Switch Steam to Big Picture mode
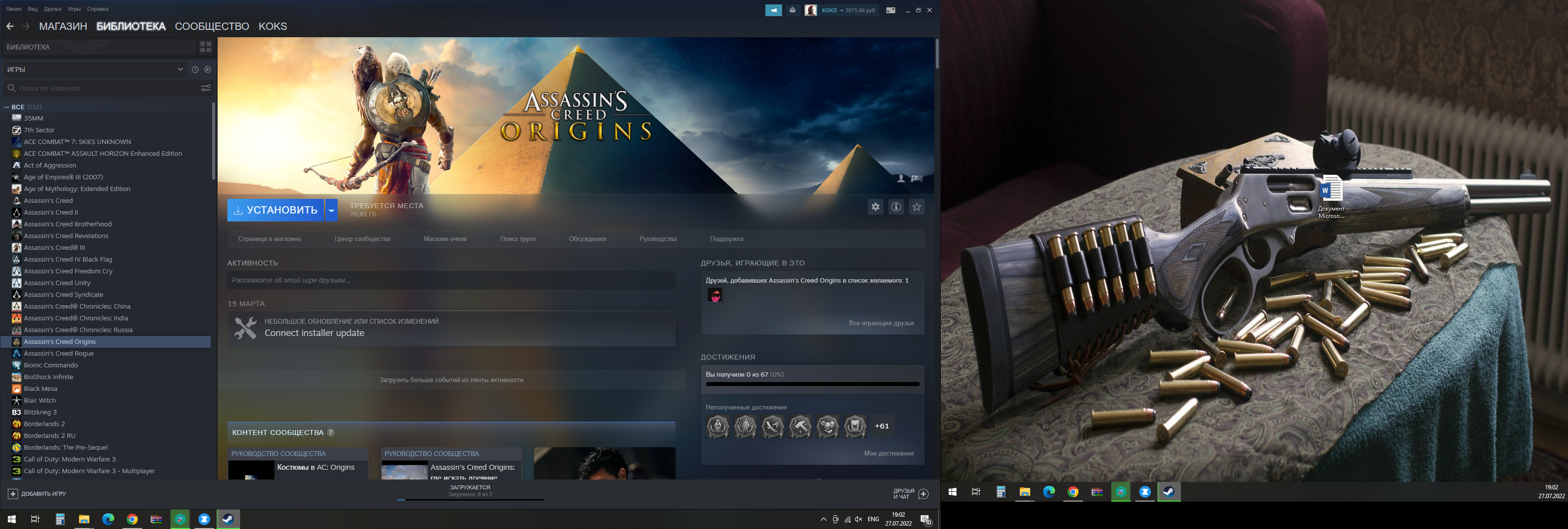The height and width of the screenshot is (529, 1568). [x=890, y=10]
